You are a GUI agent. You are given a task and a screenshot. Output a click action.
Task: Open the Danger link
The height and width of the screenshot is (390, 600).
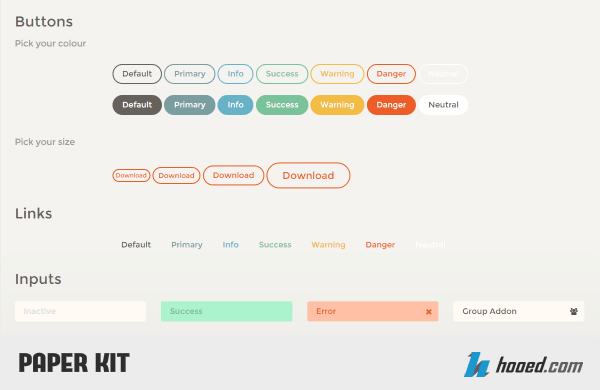pos(380,245)
